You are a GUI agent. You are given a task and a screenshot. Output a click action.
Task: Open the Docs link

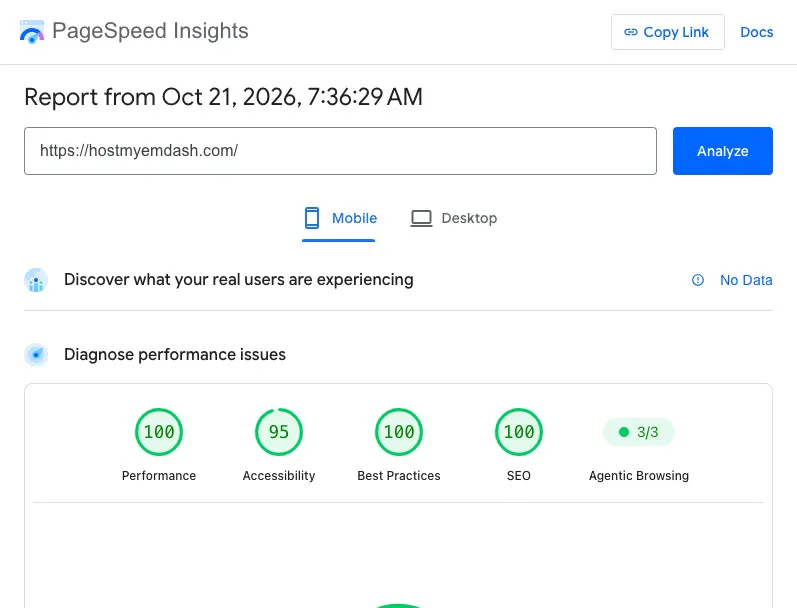[x=756, y=32]
